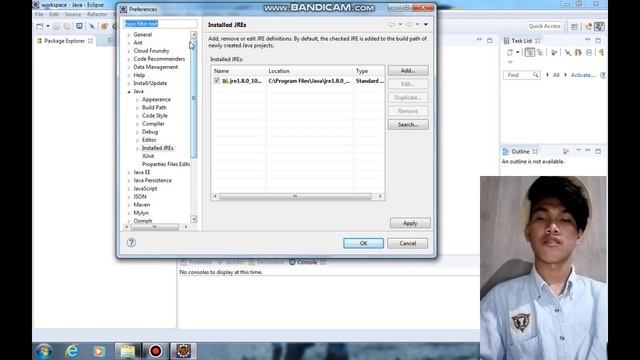
Task: Click the Quick Access field
Action: click(544, 26)
